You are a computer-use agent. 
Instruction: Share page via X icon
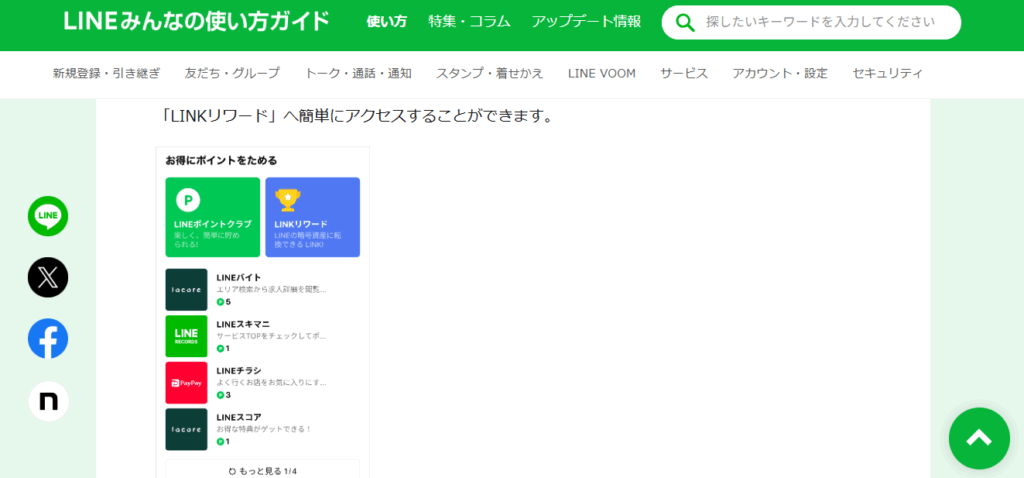point(48,278)
